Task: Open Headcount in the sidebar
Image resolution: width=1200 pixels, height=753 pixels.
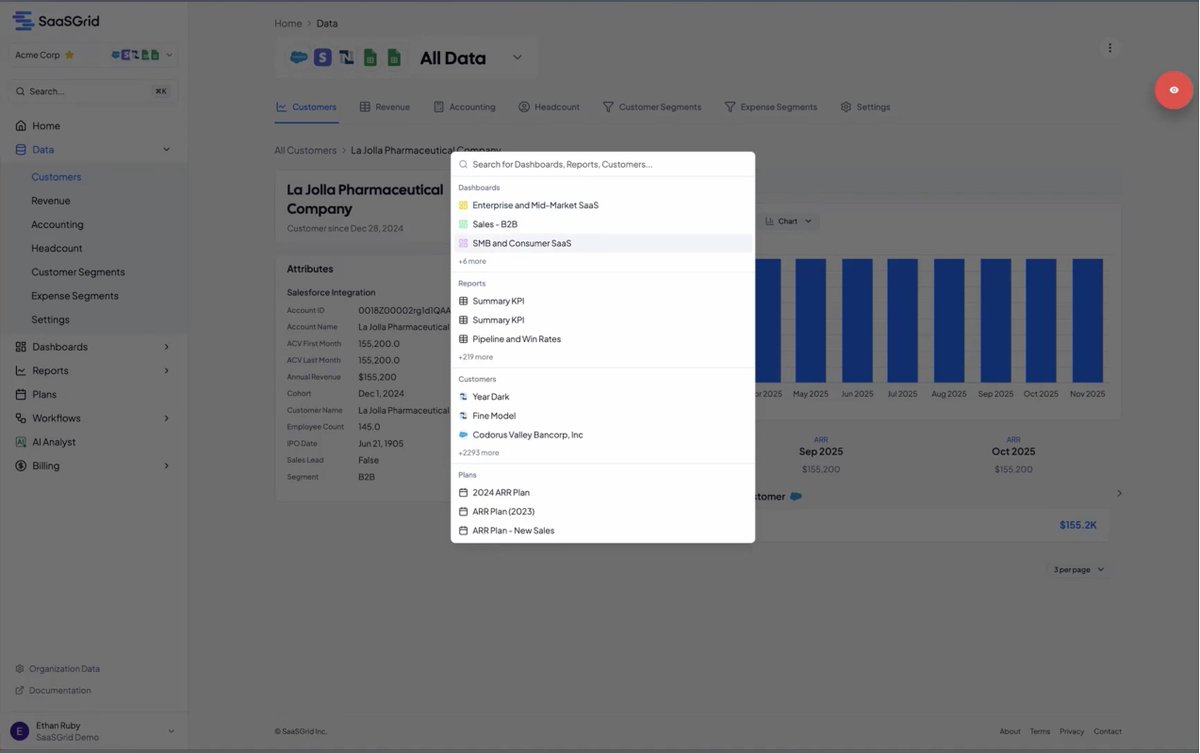Action: click(x=57, y=248)
